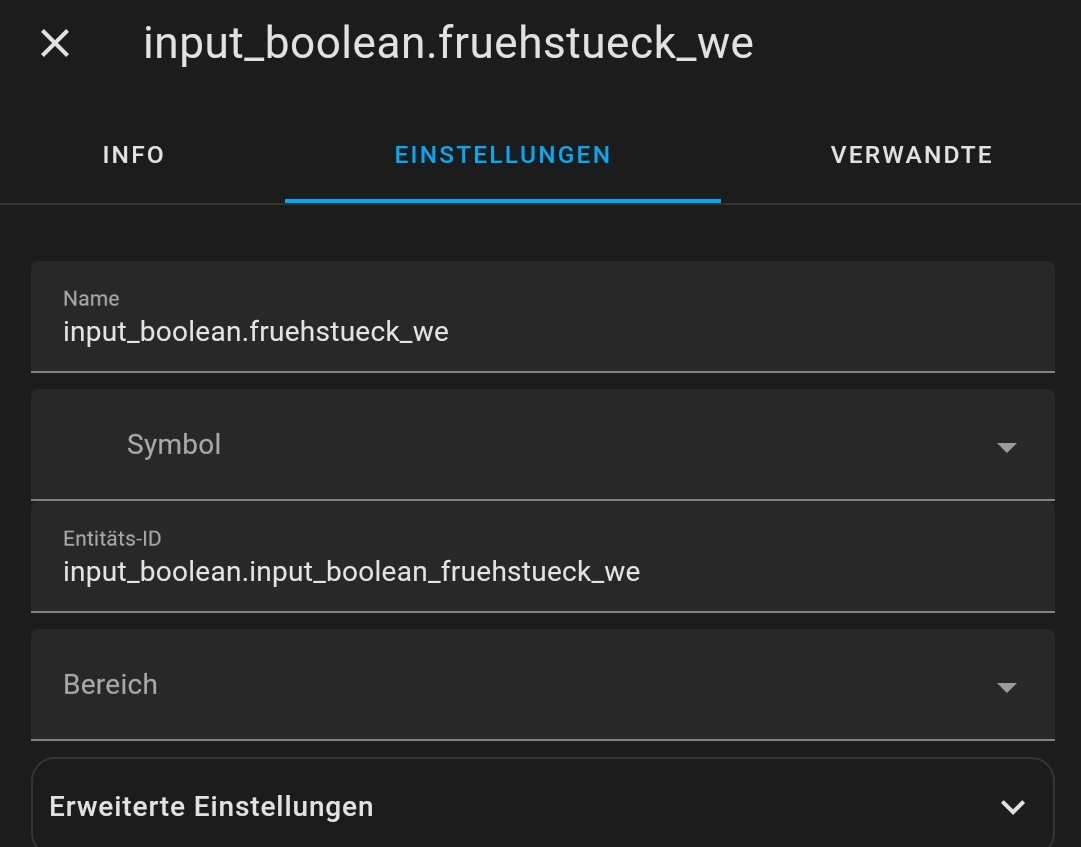Screen dimensions: 1081x847
Task: Click the Bereich dropdown arrow icon
Action: [1006, 686]
